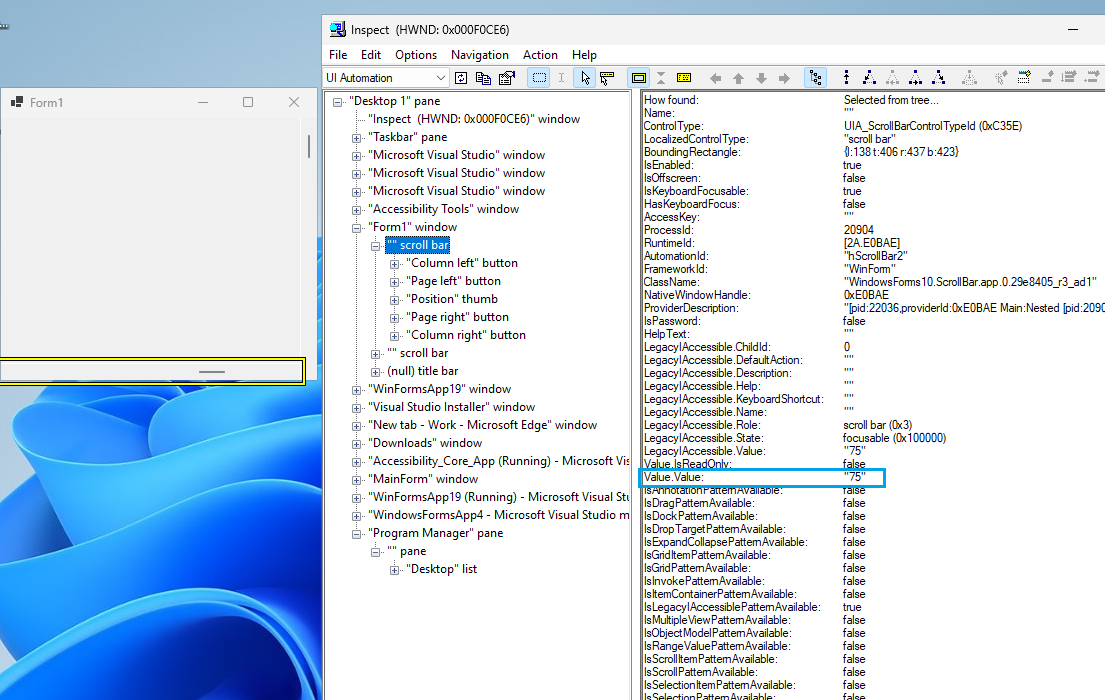Select the "Inspect (HWND: 0x000F0CE6)" window tree item

[x=474, y=118]
